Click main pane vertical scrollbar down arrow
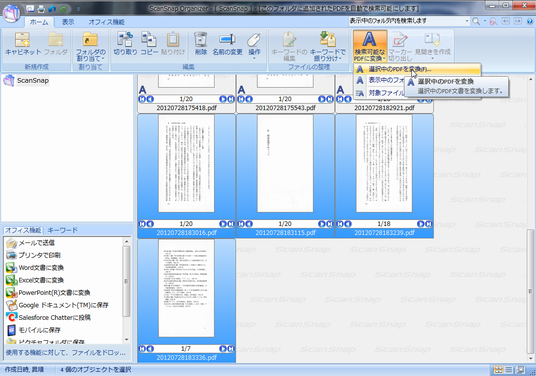 (531, 358)
